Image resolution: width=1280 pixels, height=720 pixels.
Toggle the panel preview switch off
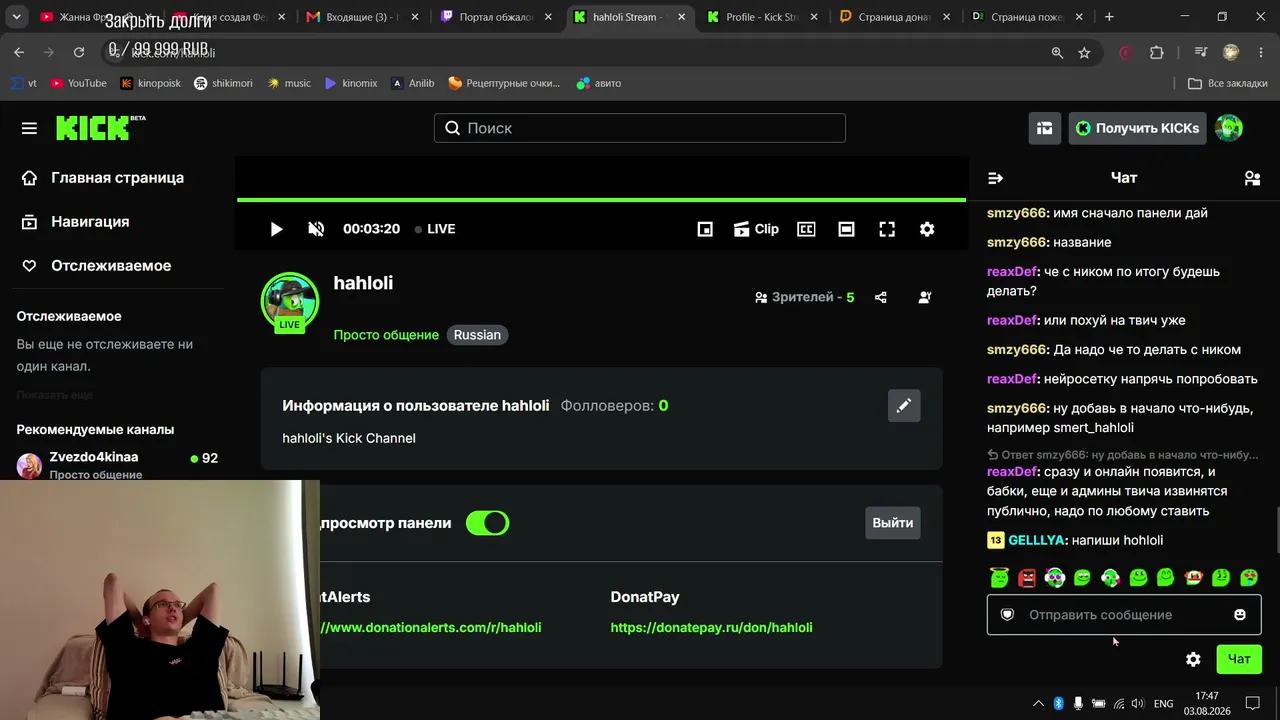[488, 523]
